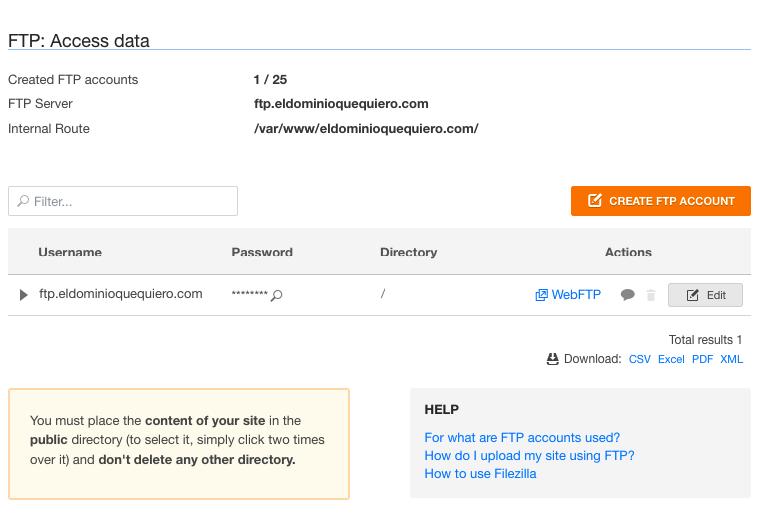The width and height of the screenshot is (779, 516).
Task: Sort table by Directory column
Action: click(x=408, y=252)
